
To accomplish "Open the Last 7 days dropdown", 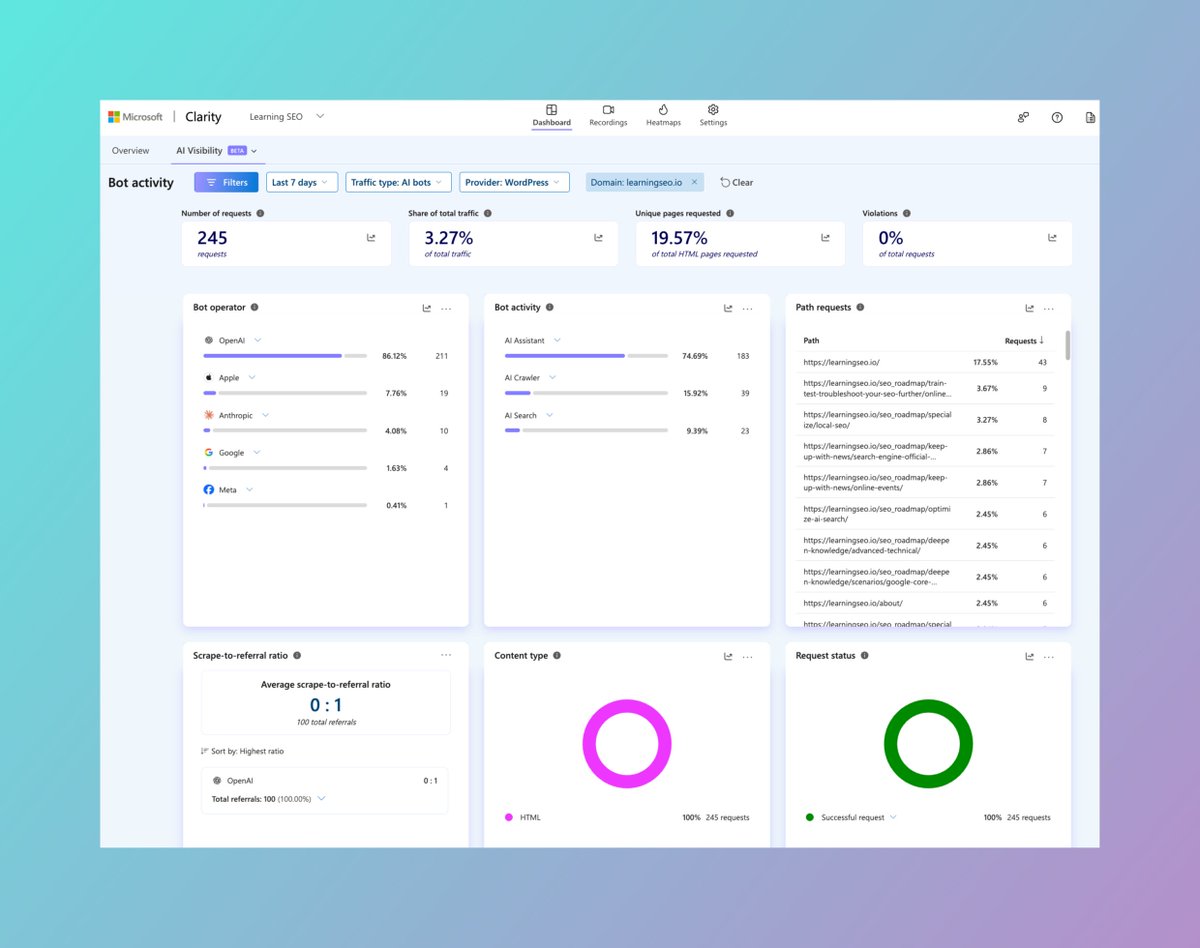I will click(302, 182).
